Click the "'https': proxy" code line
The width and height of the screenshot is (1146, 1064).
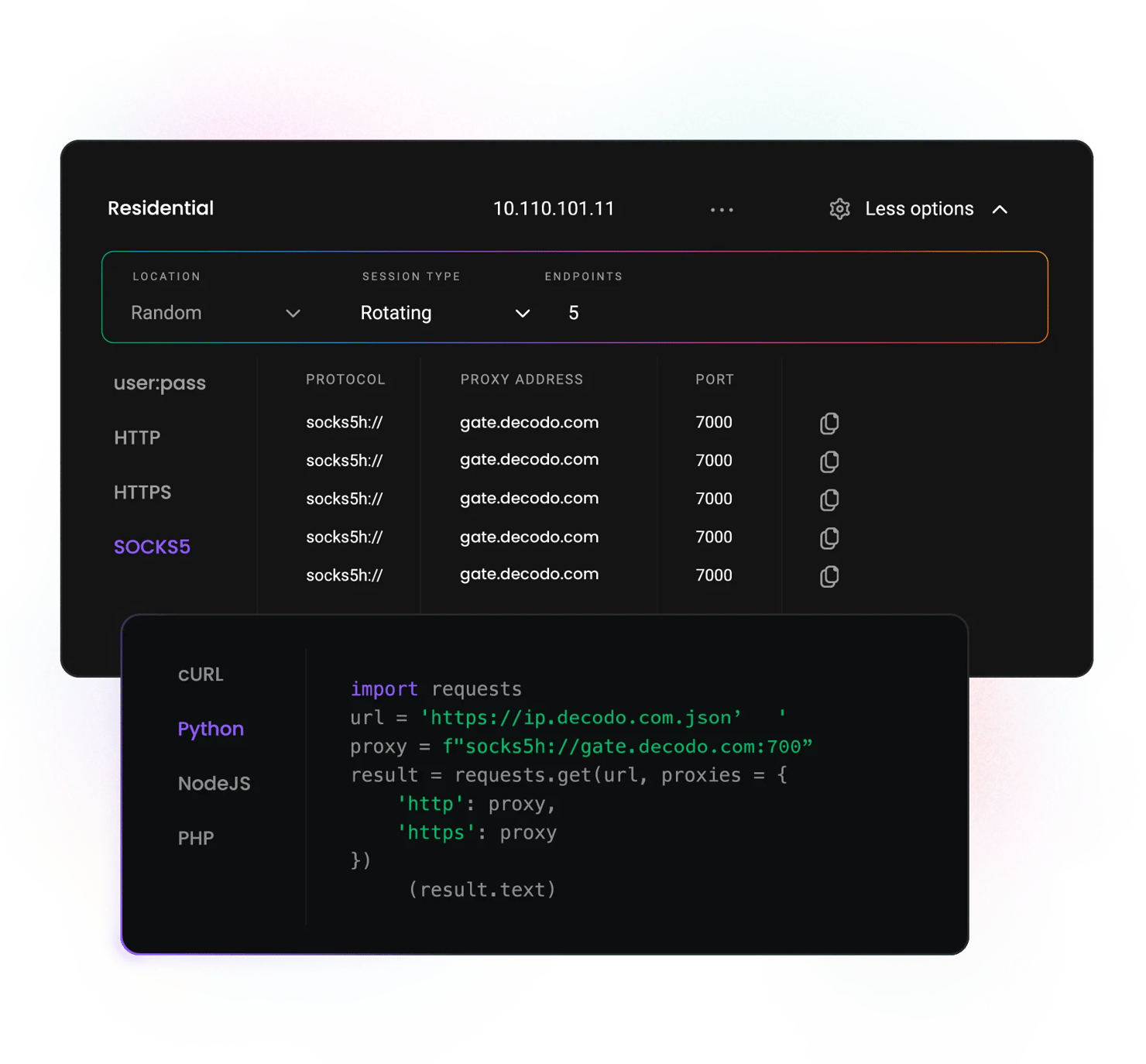(476, 832)
